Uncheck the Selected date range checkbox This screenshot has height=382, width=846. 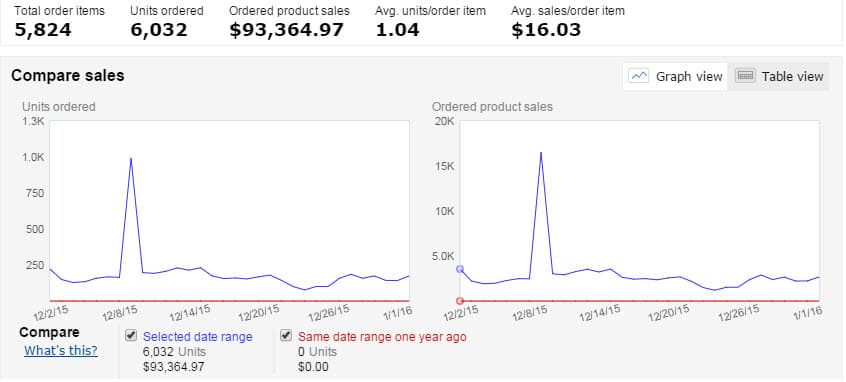(x=131, y=336)
